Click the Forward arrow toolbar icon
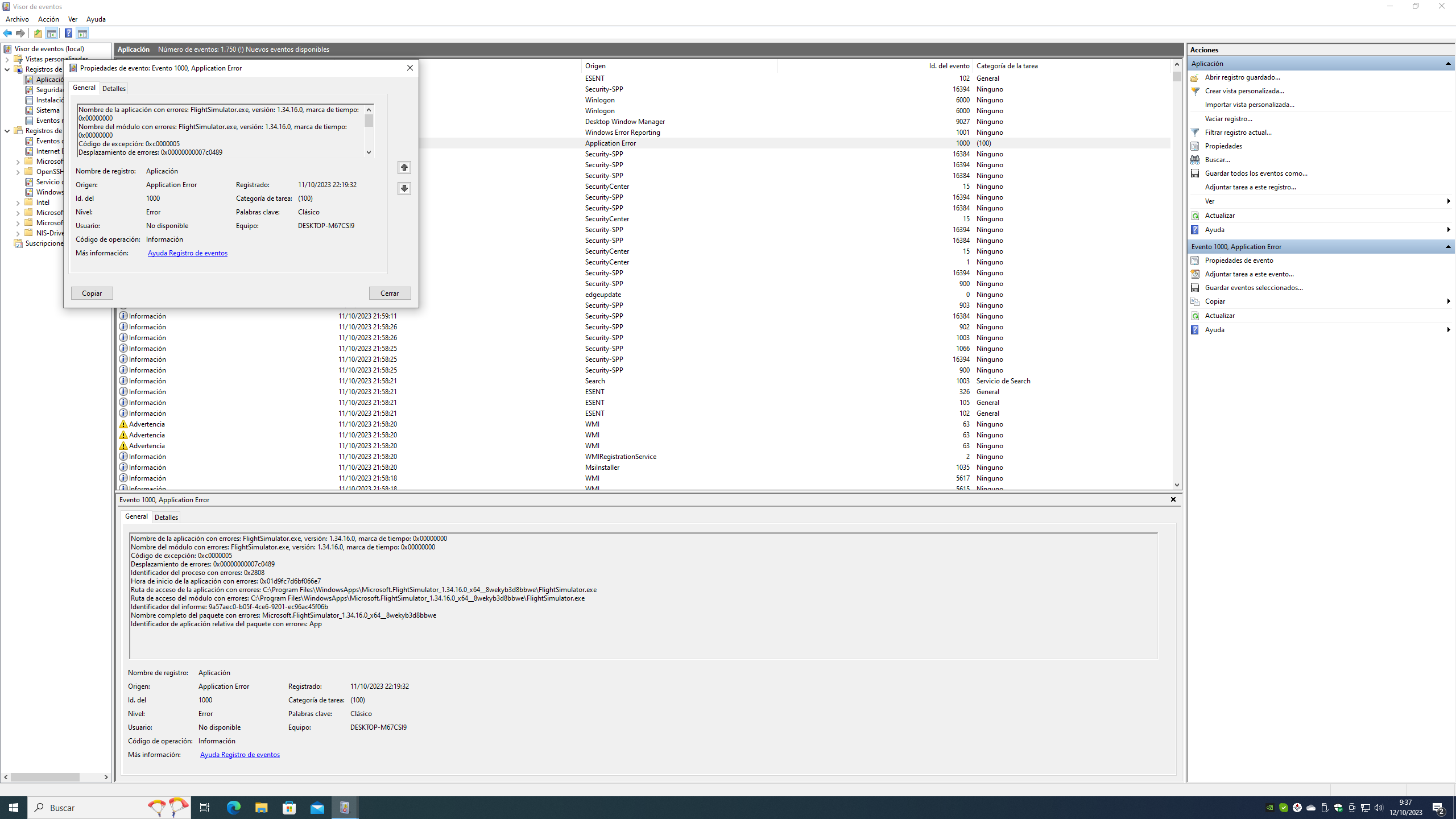1456x819 pixels. 20,33
